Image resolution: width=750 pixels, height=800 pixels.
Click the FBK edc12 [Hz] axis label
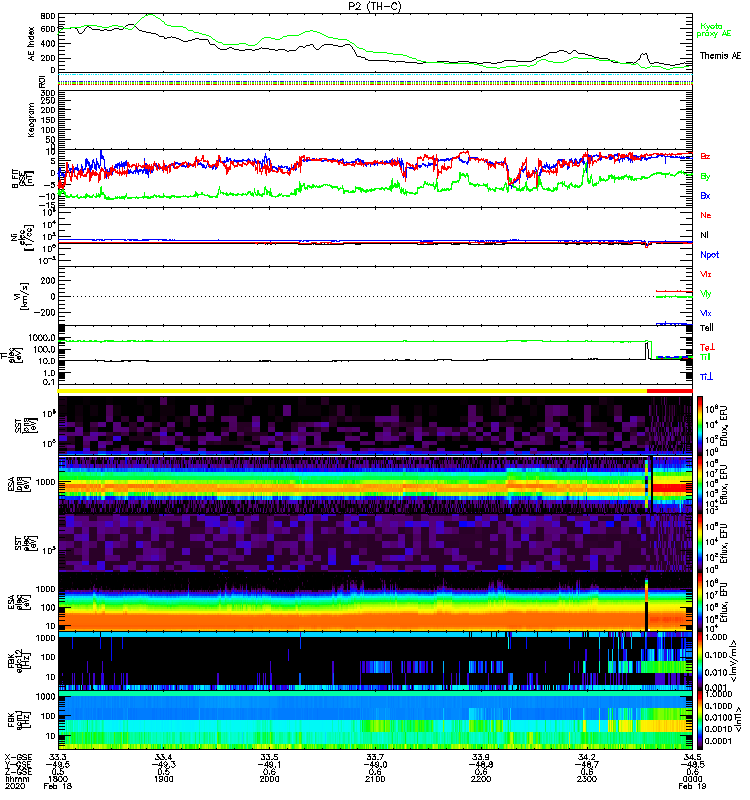tap(18, 660)
